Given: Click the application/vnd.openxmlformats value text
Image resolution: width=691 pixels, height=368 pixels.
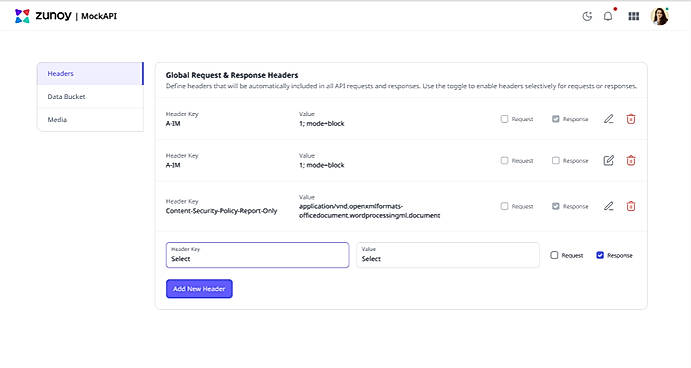Looking at the screenshot, I should pos(369,211).
